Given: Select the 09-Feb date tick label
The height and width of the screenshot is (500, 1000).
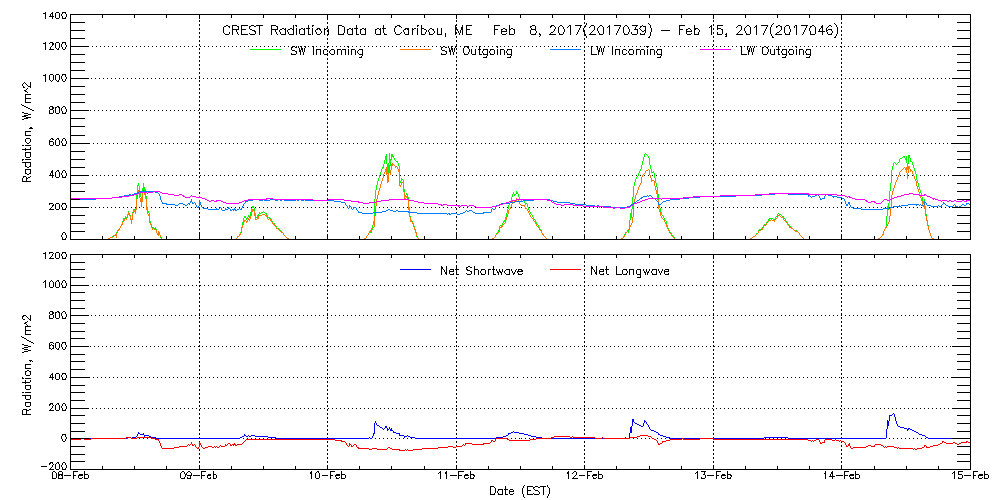Looking at the screenshot, I should pyautogui.click(x=199, y=477).
